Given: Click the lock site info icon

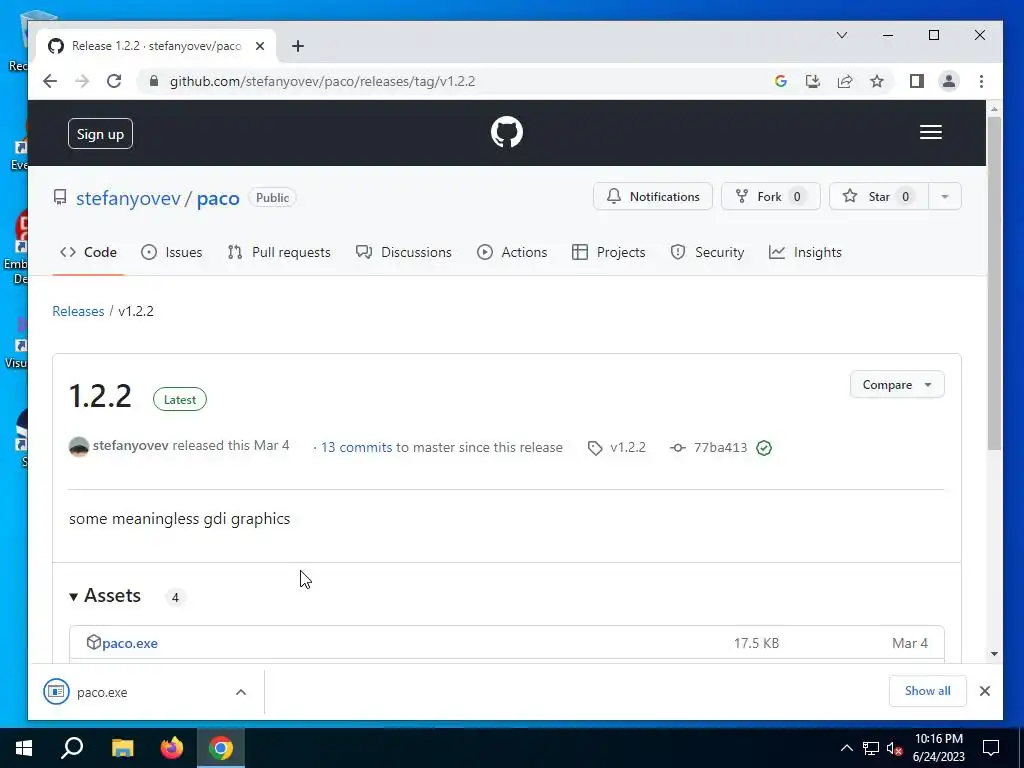Looking at the screenshot, I should [x=153, y=81].
